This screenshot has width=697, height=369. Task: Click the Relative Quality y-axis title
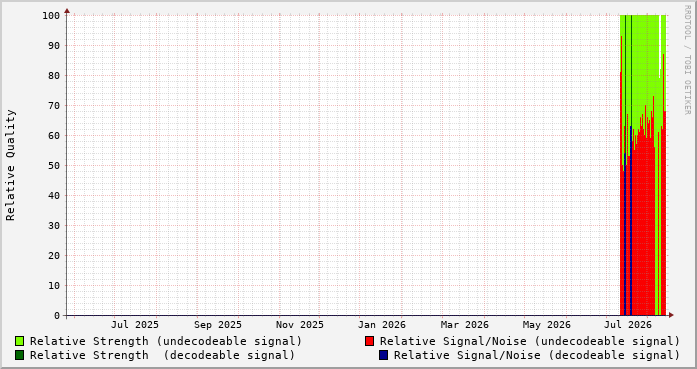[10, 165]
